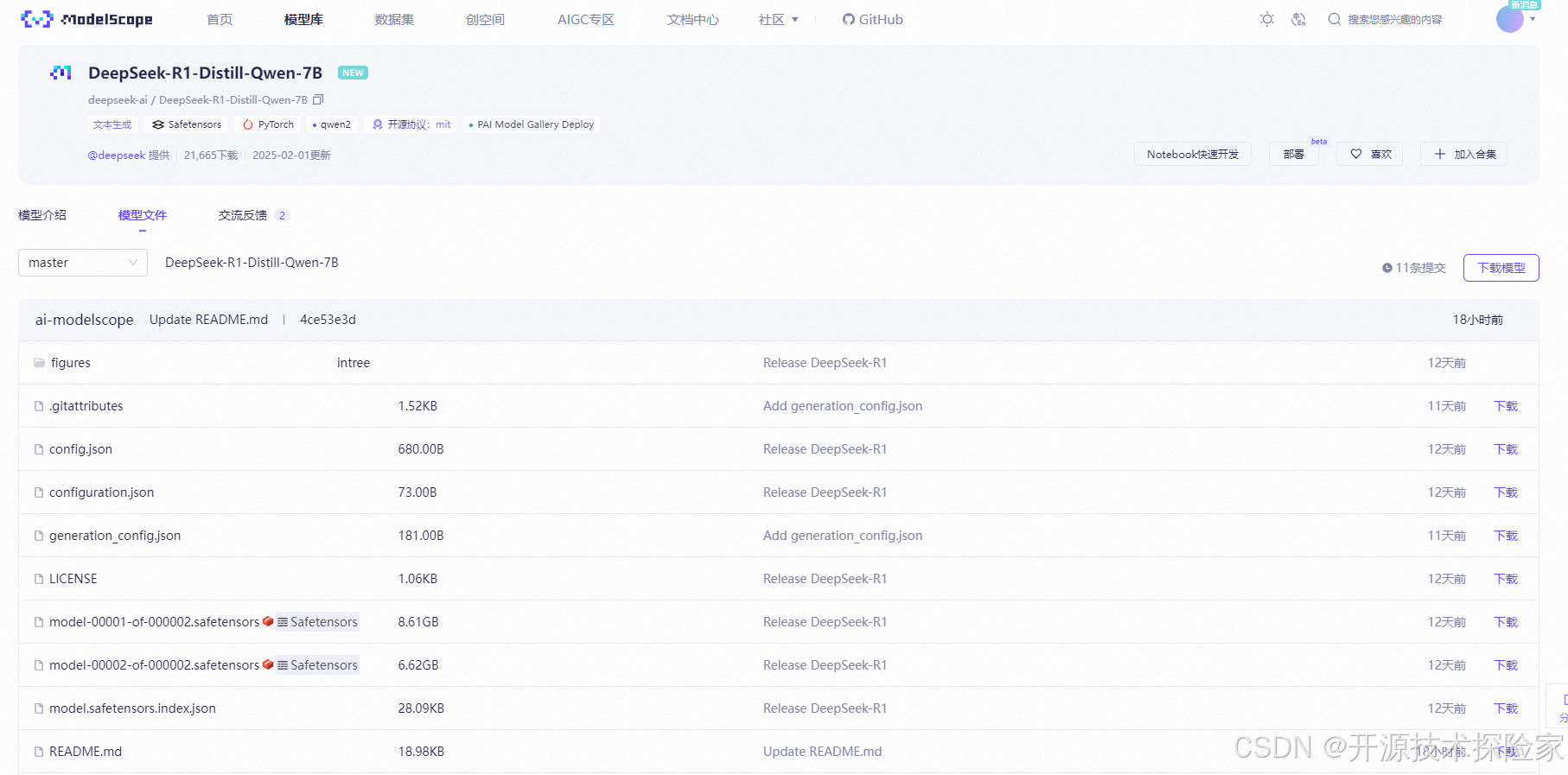Open Notebook快速开发 button

1193,154
